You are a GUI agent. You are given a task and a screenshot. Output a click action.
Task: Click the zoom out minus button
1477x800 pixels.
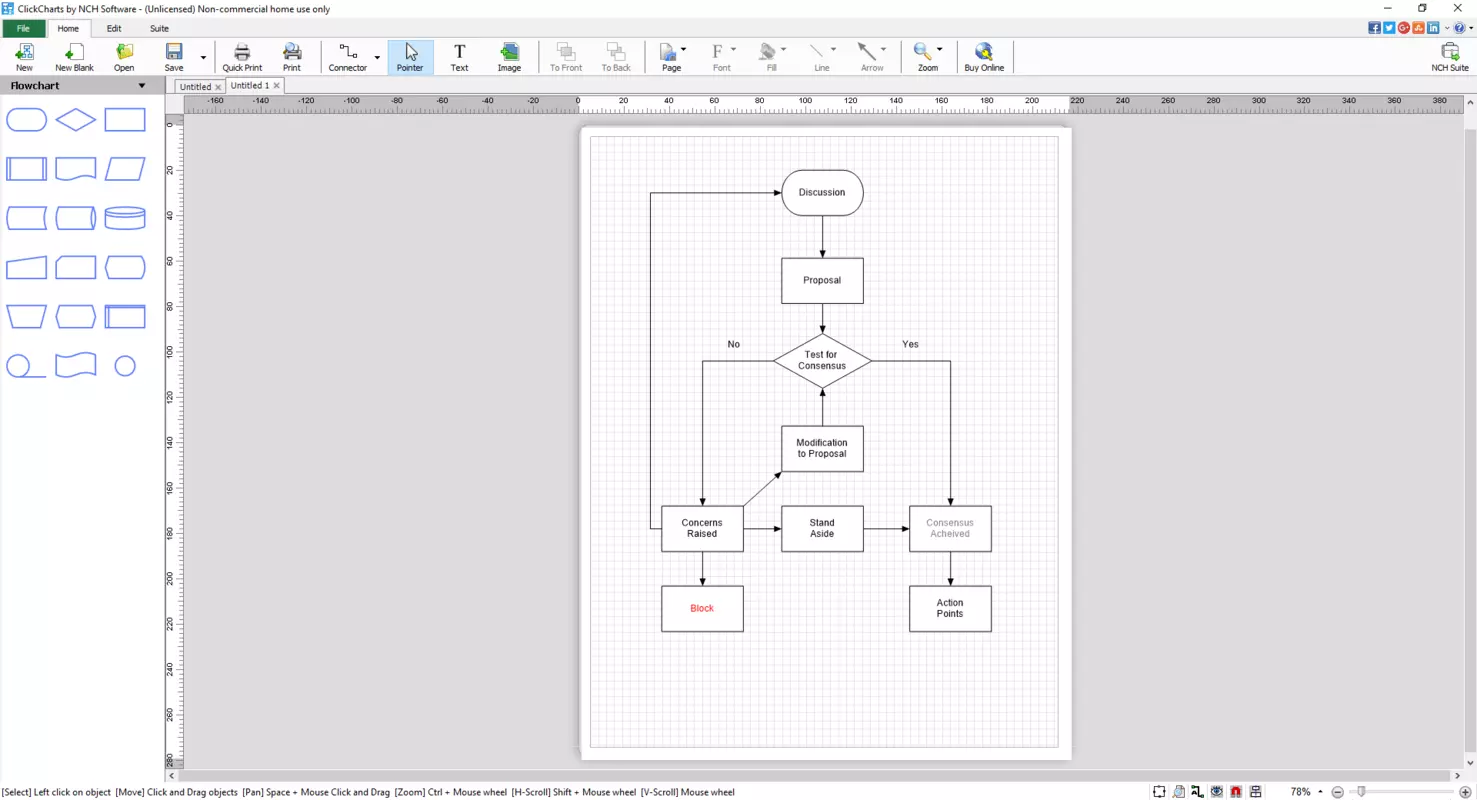(x=1338, y=792)
